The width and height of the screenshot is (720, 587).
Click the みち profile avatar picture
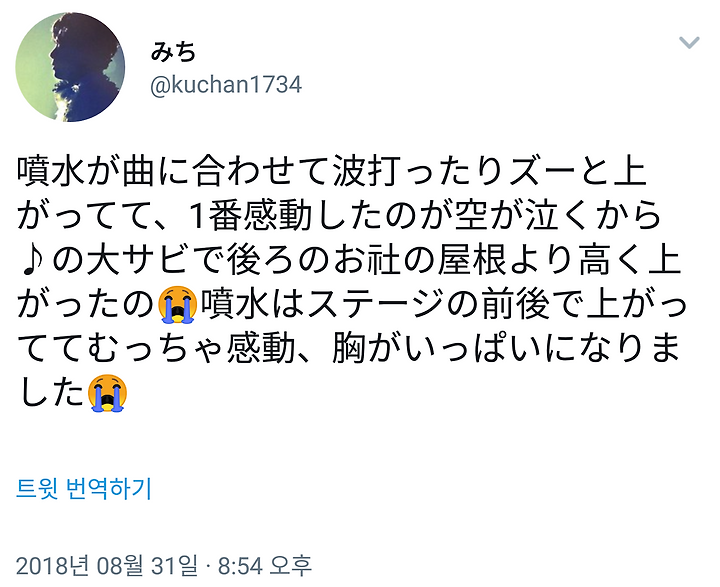[70, 67]
